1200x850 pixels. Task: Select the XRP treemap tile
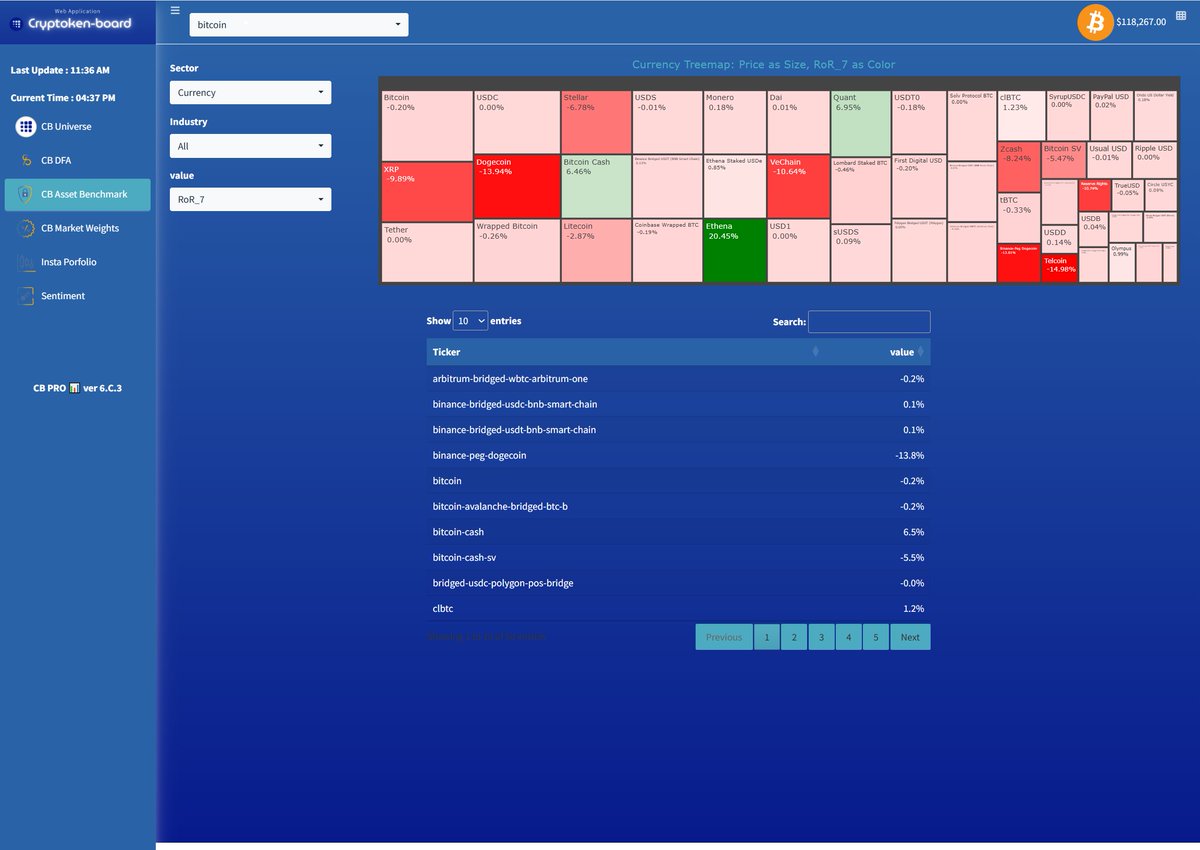click(x=427, y=191)
